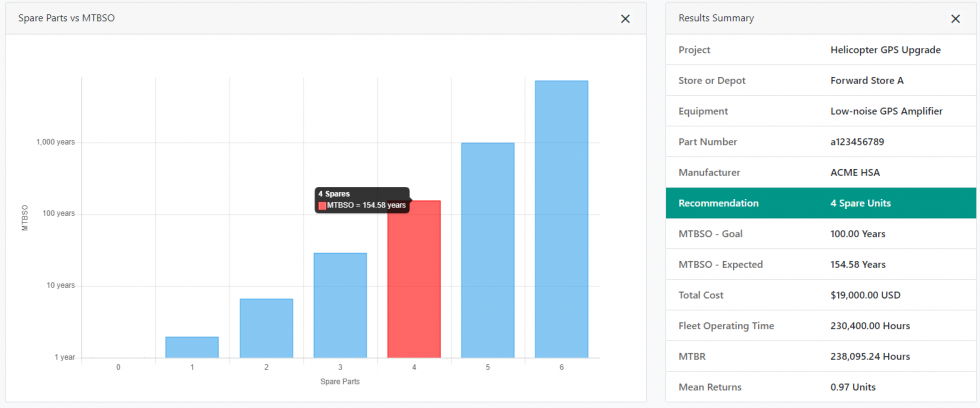Close the Results Summary panel
Viewport: 980px width, 408px height.
pyautogui.click(x=955, y=18)
